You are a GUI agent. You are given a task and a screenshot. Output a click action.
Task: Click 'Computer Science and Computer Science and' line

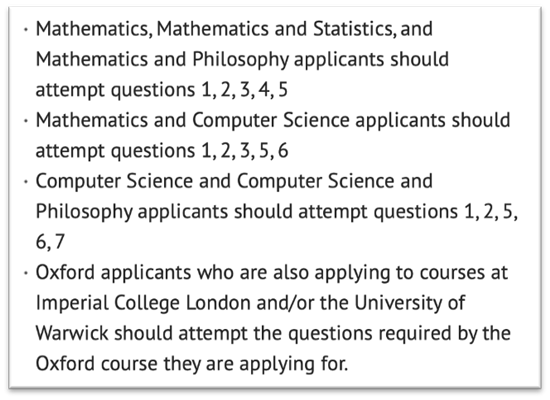click(x=234, y=181)
